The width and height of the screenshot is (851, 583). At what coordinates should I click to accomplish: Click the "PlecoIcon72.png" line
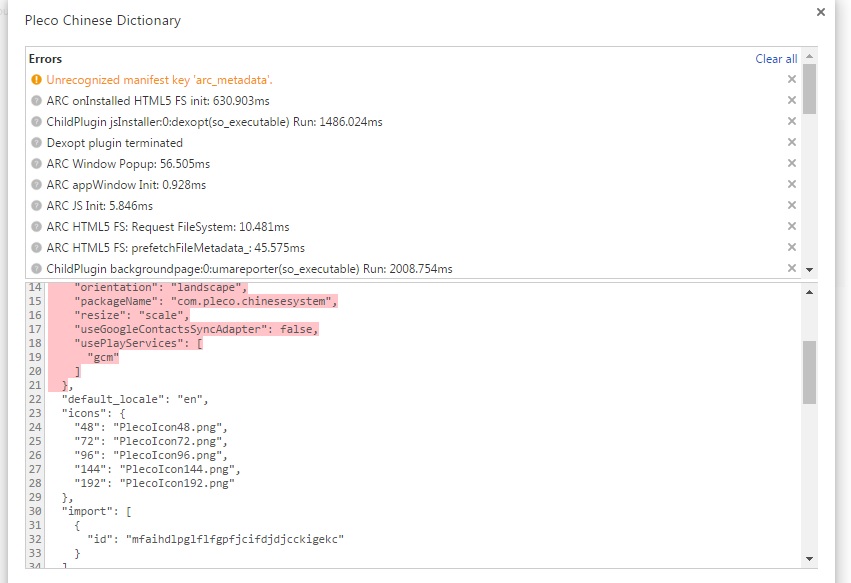click(151, 441)
